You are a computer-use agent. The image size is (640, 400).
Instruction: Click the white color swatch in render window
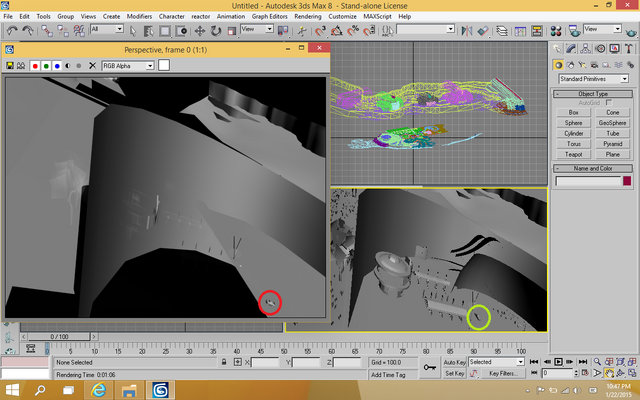(x=164, y=65)
